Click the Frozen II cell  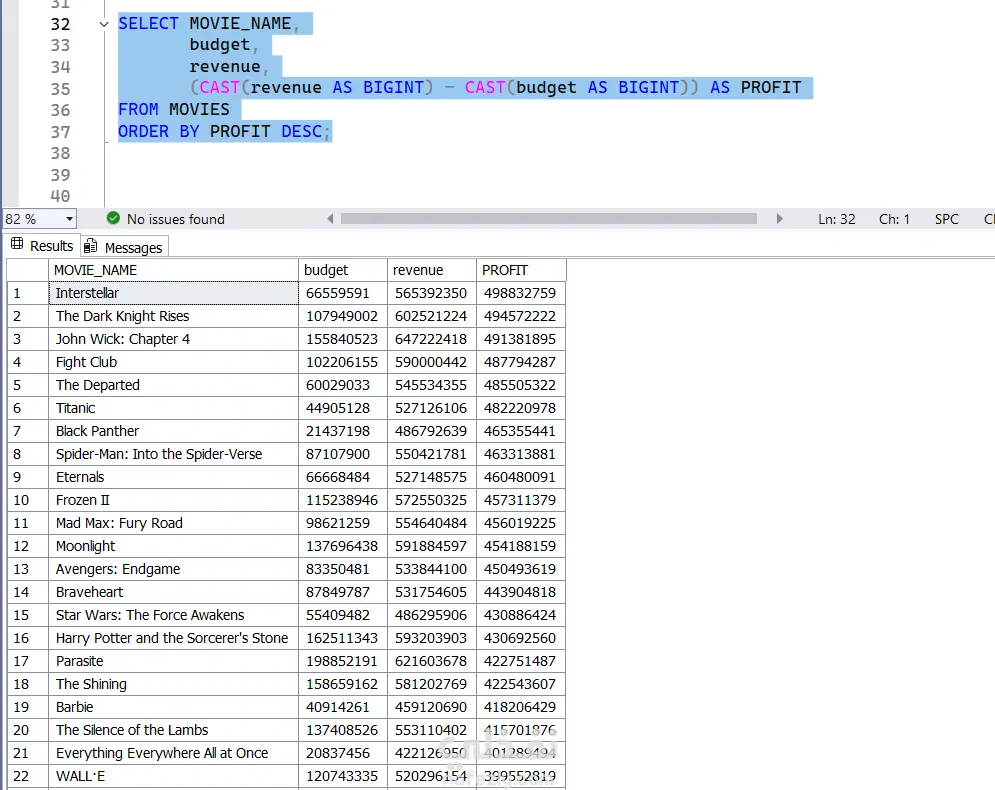point(173,500)
